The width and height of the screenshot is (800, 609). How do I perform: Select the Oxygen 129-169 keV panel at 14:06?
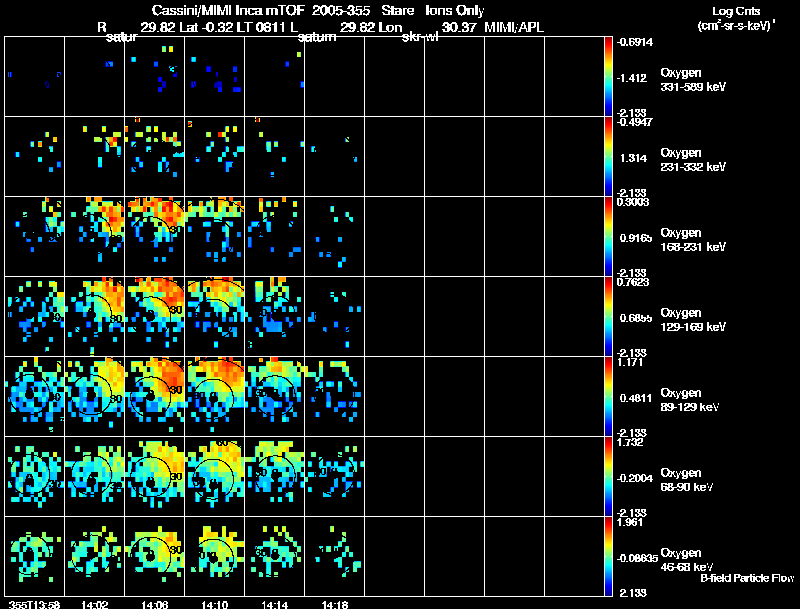point(155,317)
